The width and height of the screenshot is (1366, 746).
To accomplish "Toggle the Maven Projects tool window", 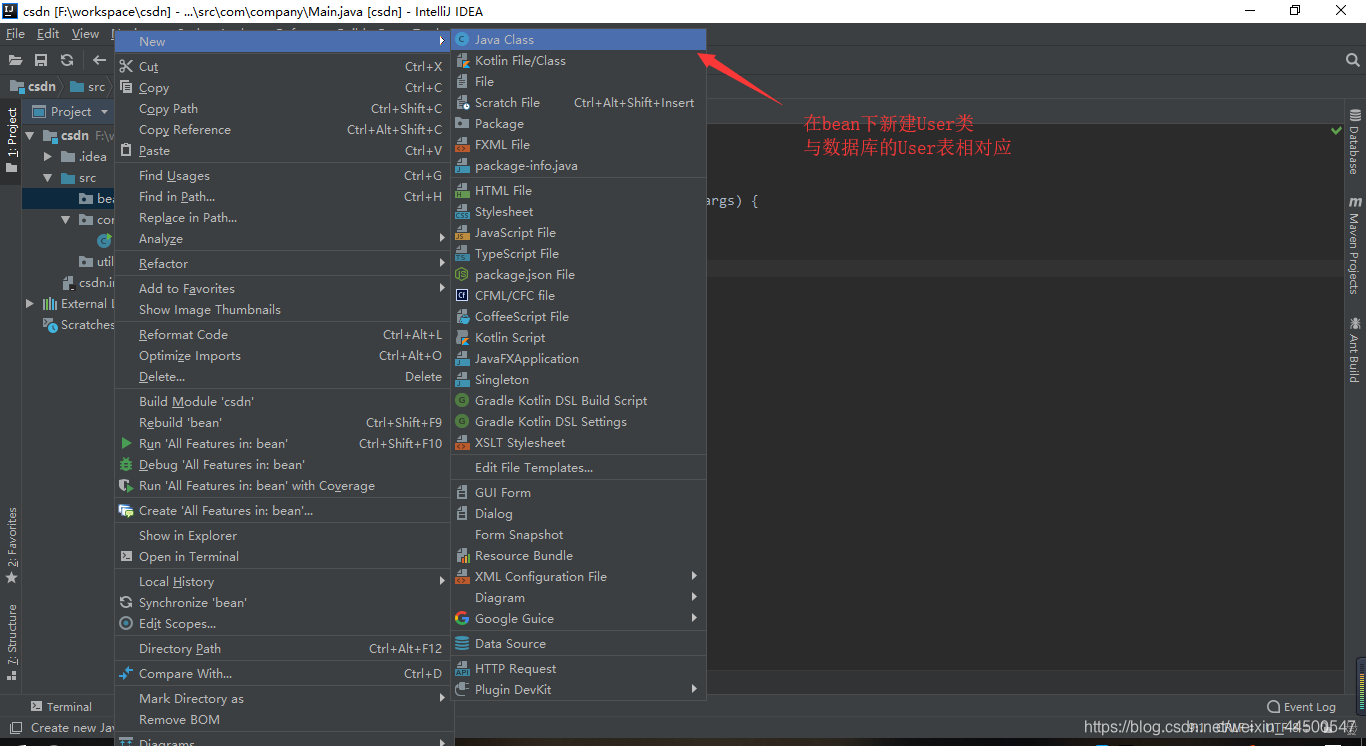I will tap(1355, 245).
